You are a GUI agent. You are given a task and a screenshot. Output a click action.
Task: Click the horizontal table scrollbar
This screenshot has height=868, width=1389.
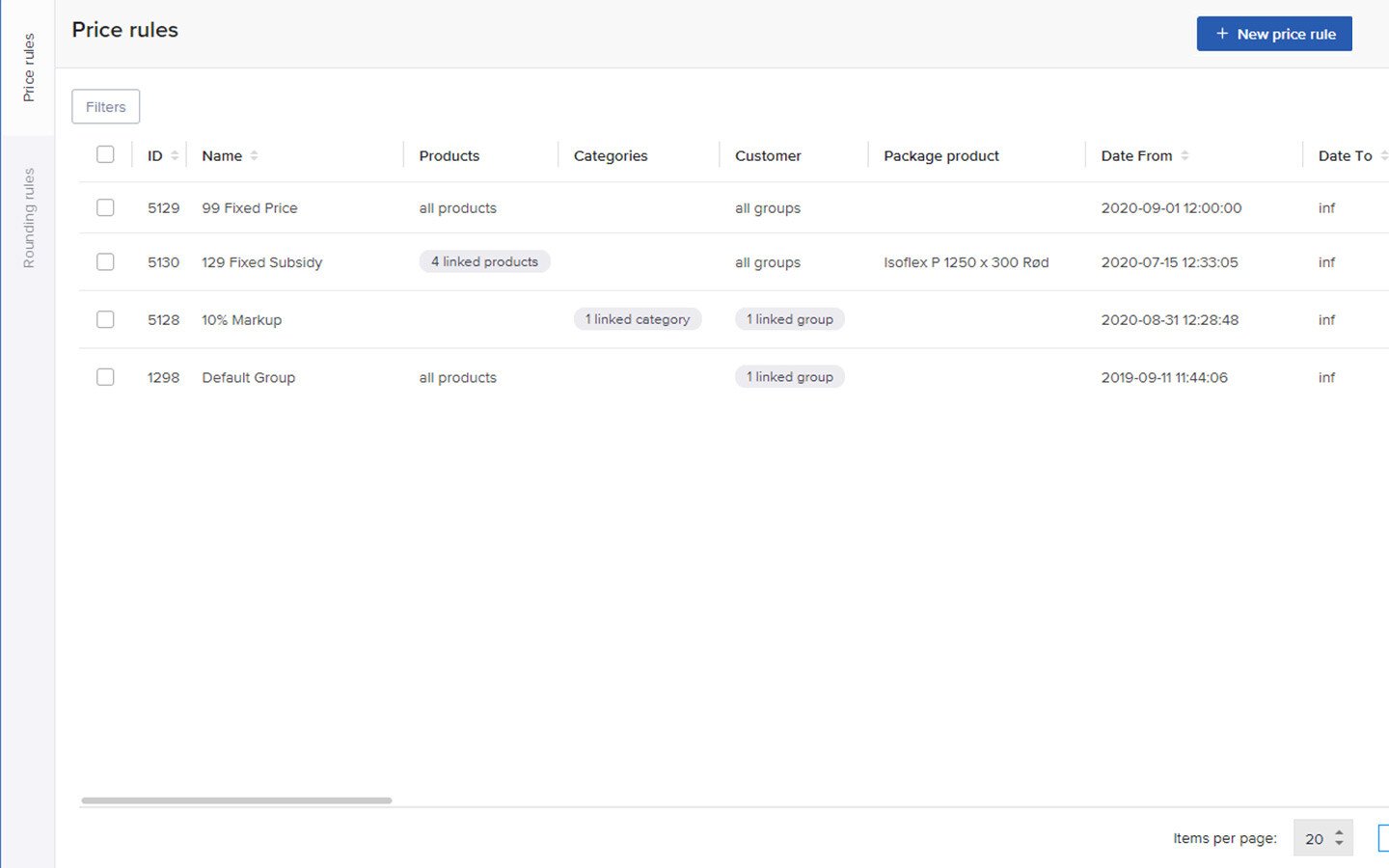click(236, 800)
